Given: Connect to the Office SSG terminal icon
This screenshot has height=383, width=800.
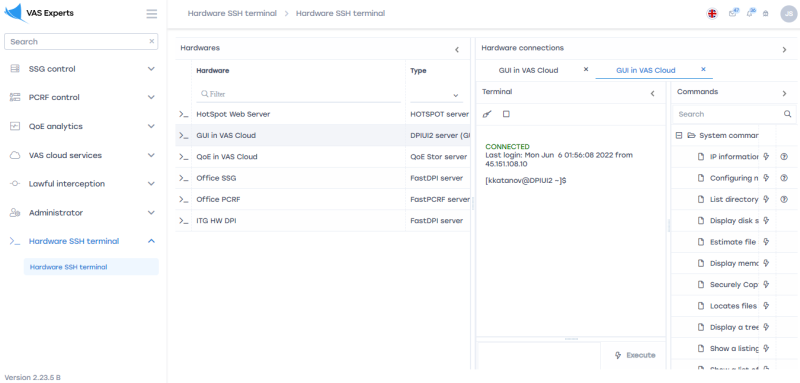Looking at the screenshot, I should tap(183, 178).
